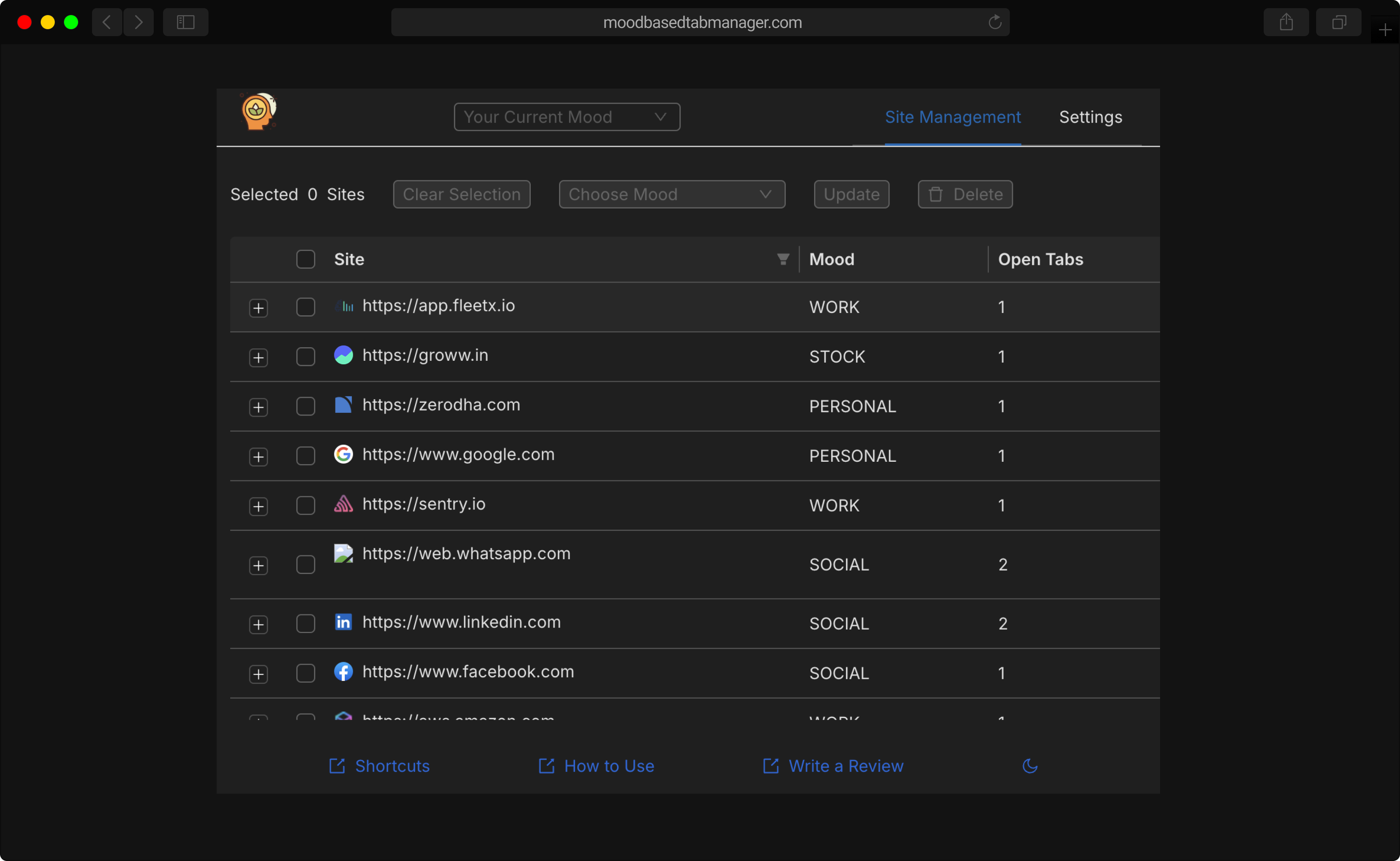Check the www.google.com row checkbox

(x=306, y=456)
